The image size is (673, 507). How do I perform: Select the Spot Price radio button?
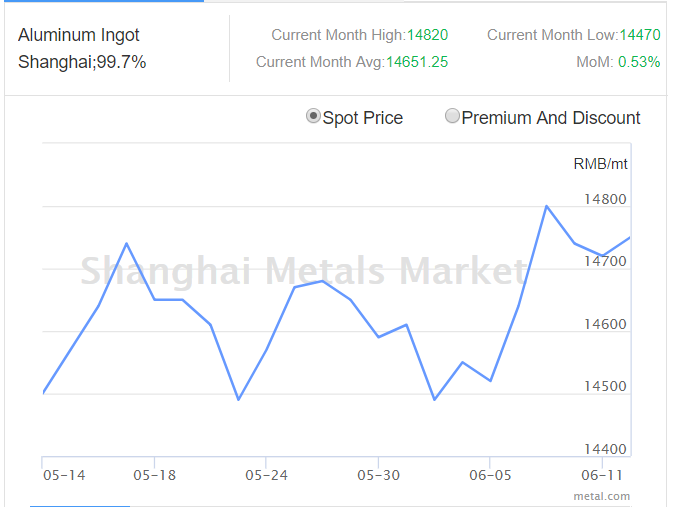[313, 116]
